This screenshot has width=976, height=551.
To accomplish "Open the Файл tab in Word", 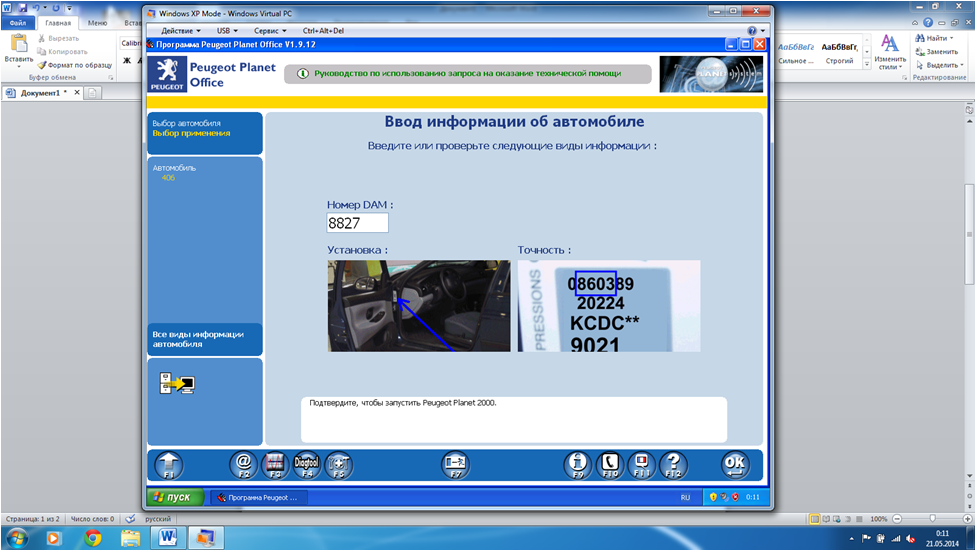I will click(x=18, y=23).
